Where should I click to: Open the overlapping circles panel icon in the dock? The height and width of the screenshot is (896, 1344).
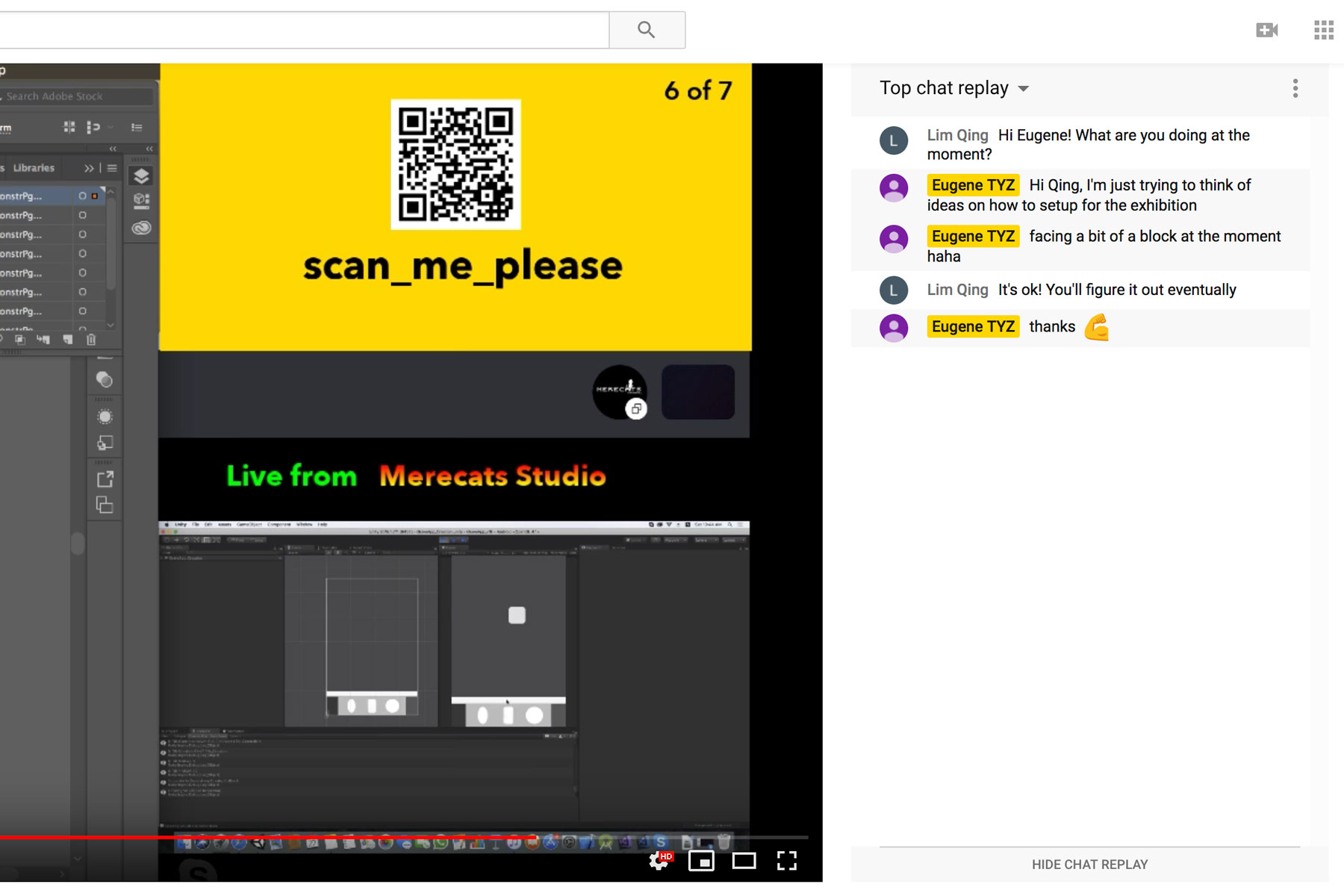[105, 380]
